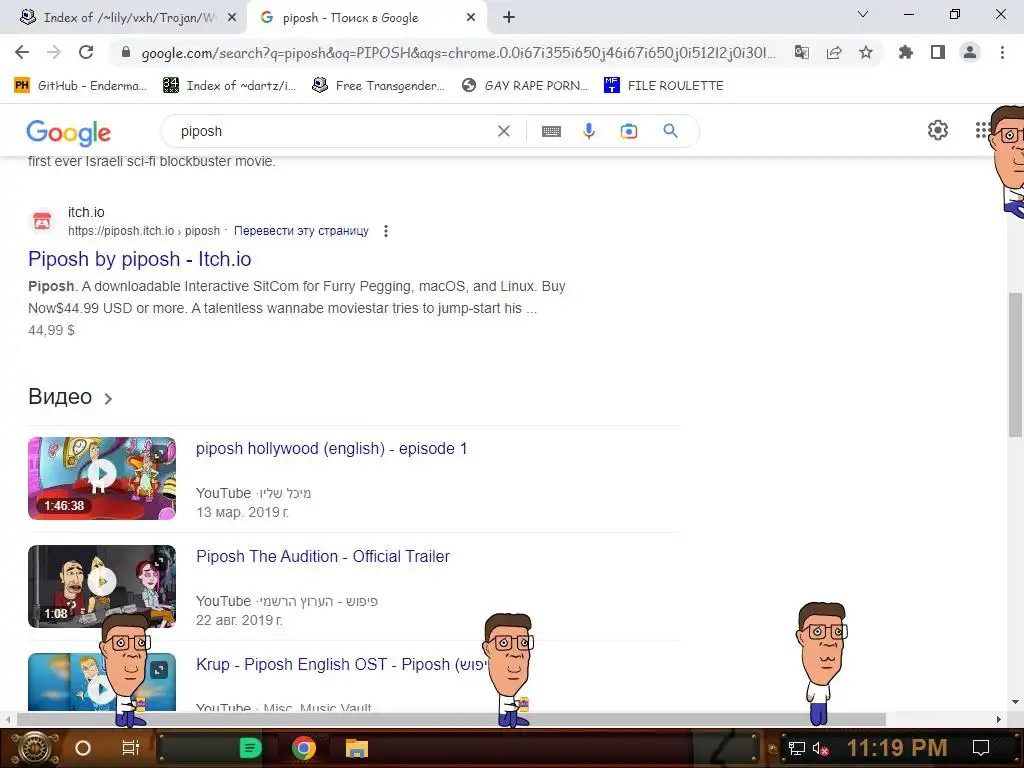Search by image with the camera icon
This screenshot has height=768, width=1024.
[628, 131]
